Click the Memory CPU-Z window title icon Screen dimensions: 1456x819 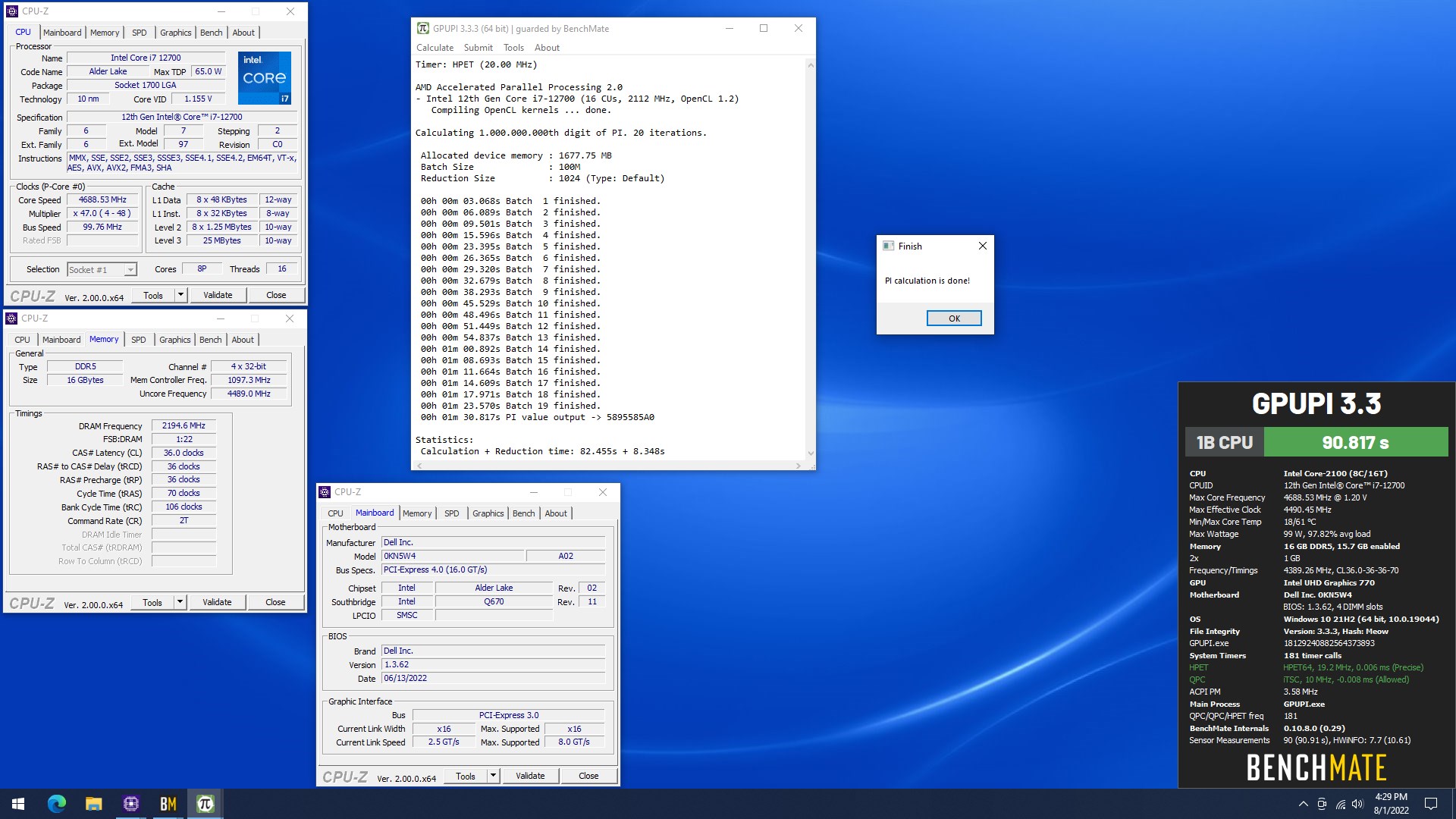(11, 318)
